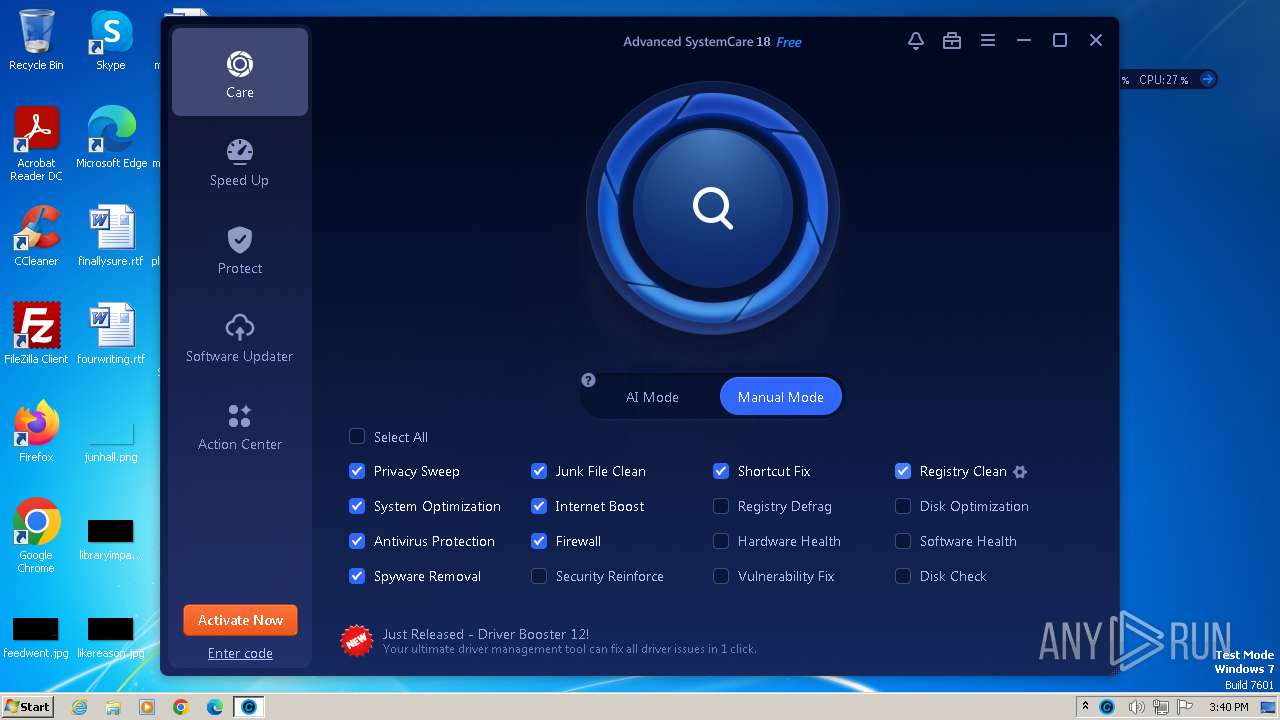This screenshot has width=1280, height=720.
Task: Click the Activate Now button
Action: coord(240,620)
